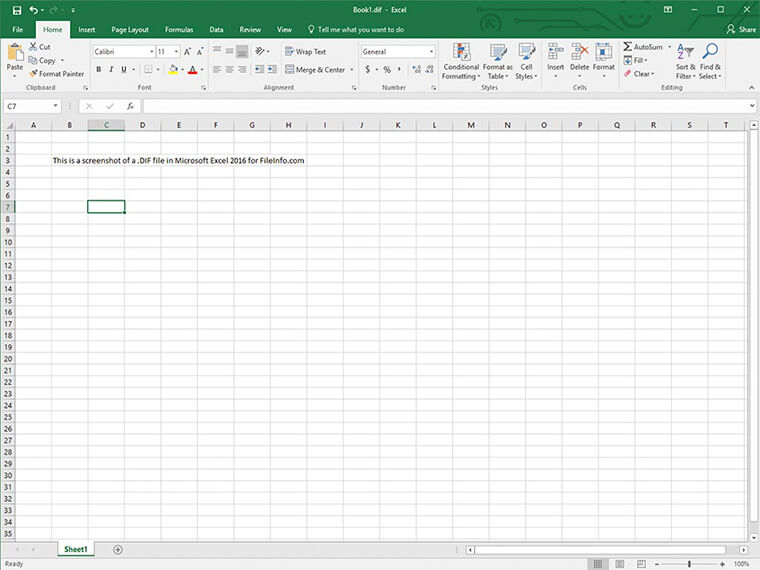Switch to Normal view in status bar

click(x=598, y=564)
